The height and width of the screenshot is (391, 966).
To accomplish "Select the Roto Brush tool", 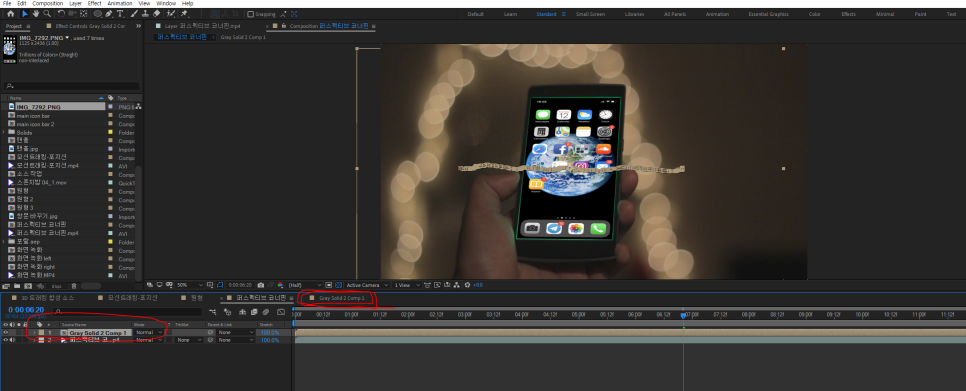I will coord(171,14).
